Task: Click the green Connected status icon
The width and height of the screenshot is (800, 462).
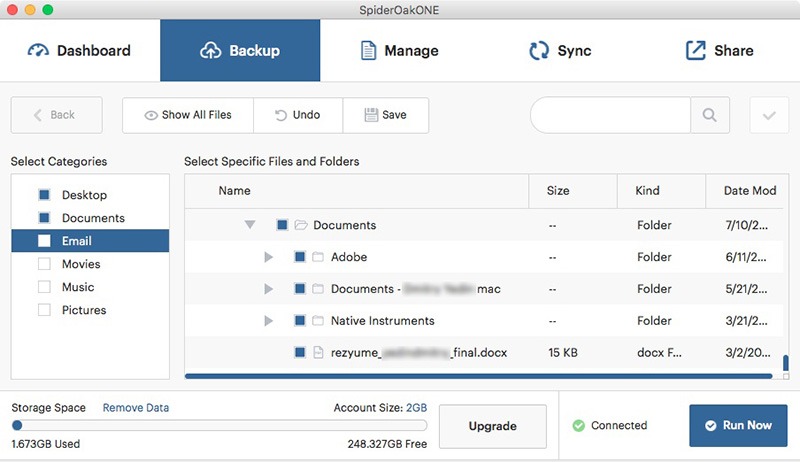Action: tap(579, 425)
